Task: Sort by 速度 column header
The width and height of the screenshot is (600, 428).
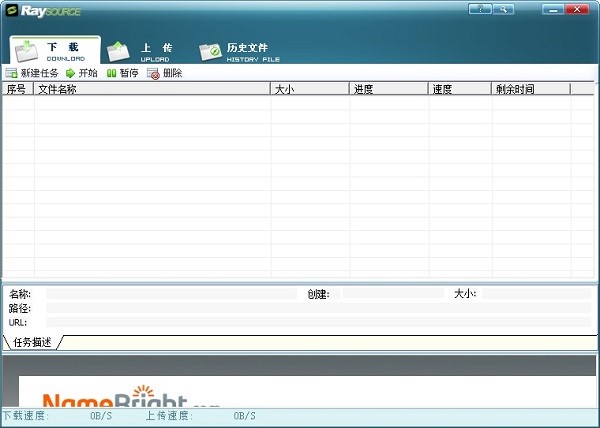Action: (x=460, y=89)
